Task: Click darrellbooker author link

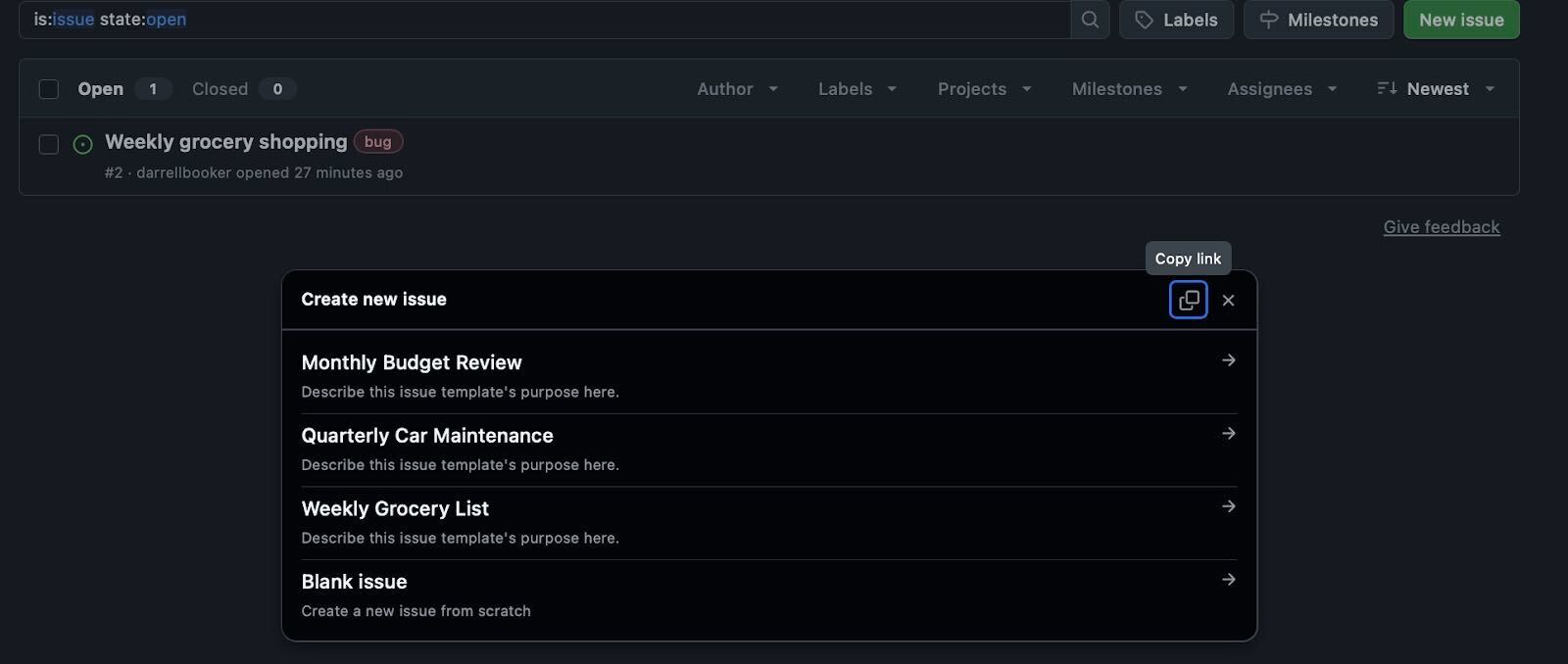Action: (x=184, y=172)
